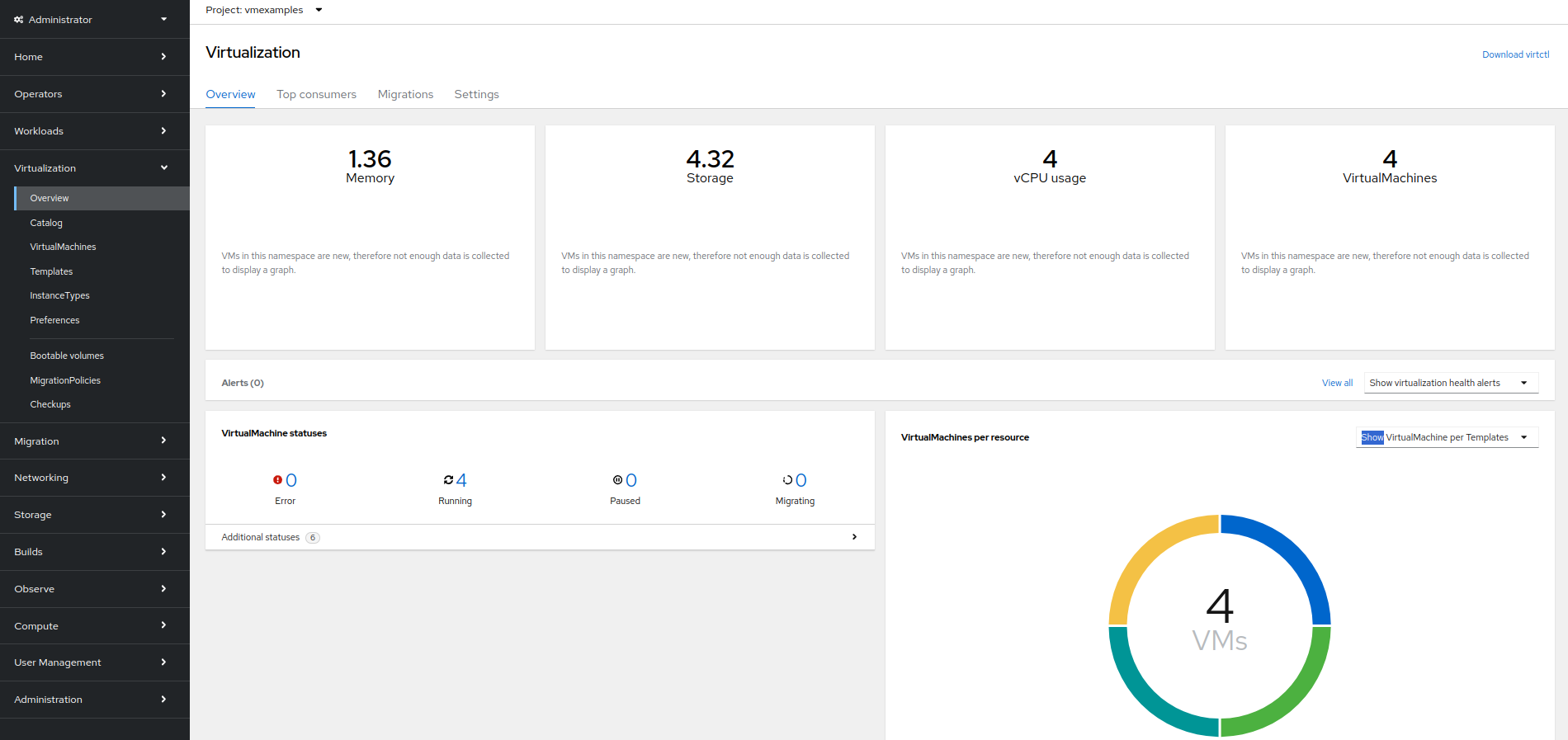Image resolution: width=1568 pixels, height=740 pixels.
Task: Click the Paused status icon
Action: coord(617,480)
